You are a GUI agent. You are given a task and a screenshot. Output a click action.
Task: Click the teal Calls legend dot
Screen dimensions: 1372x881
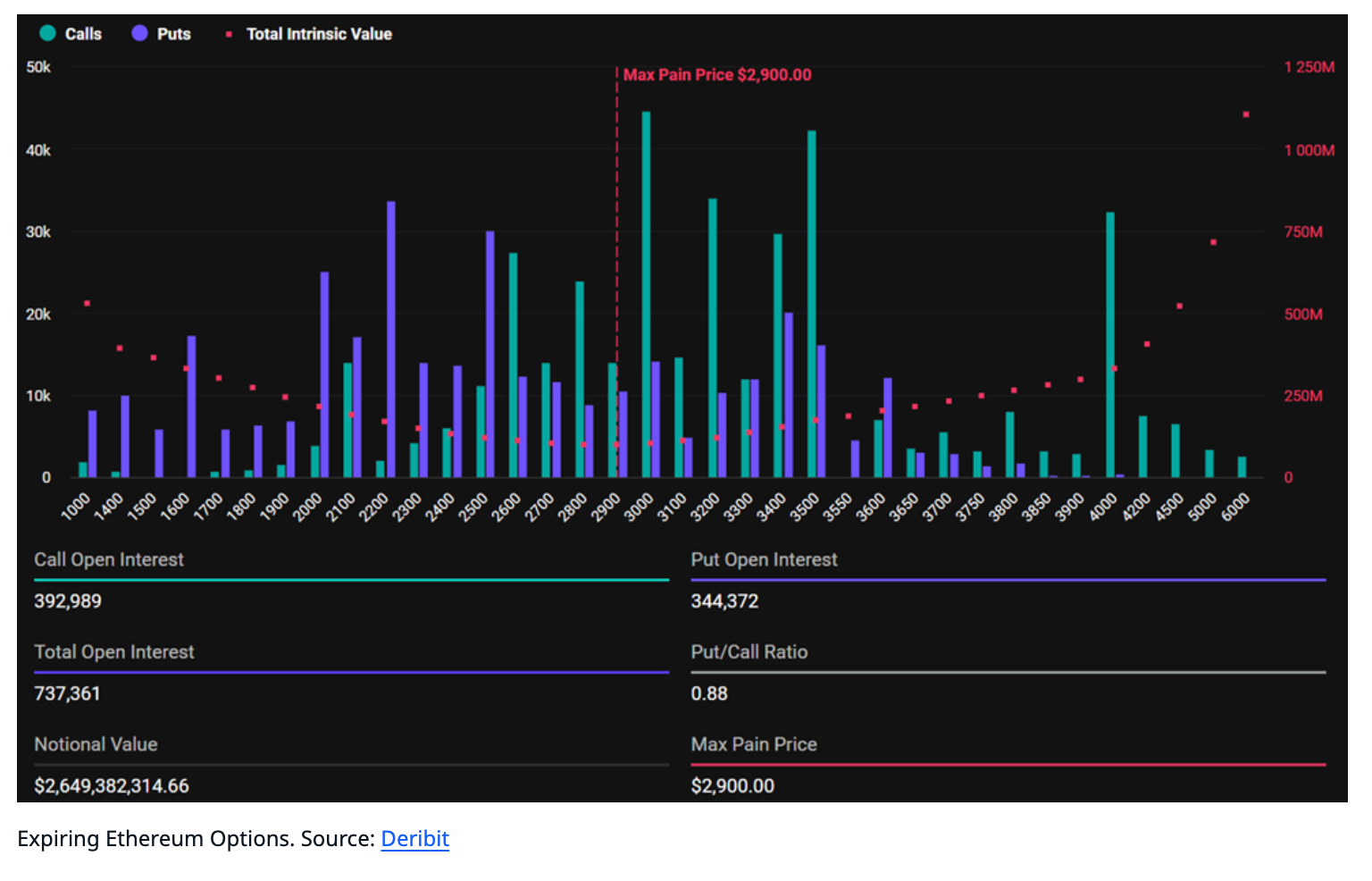click(x=47, y=34)
